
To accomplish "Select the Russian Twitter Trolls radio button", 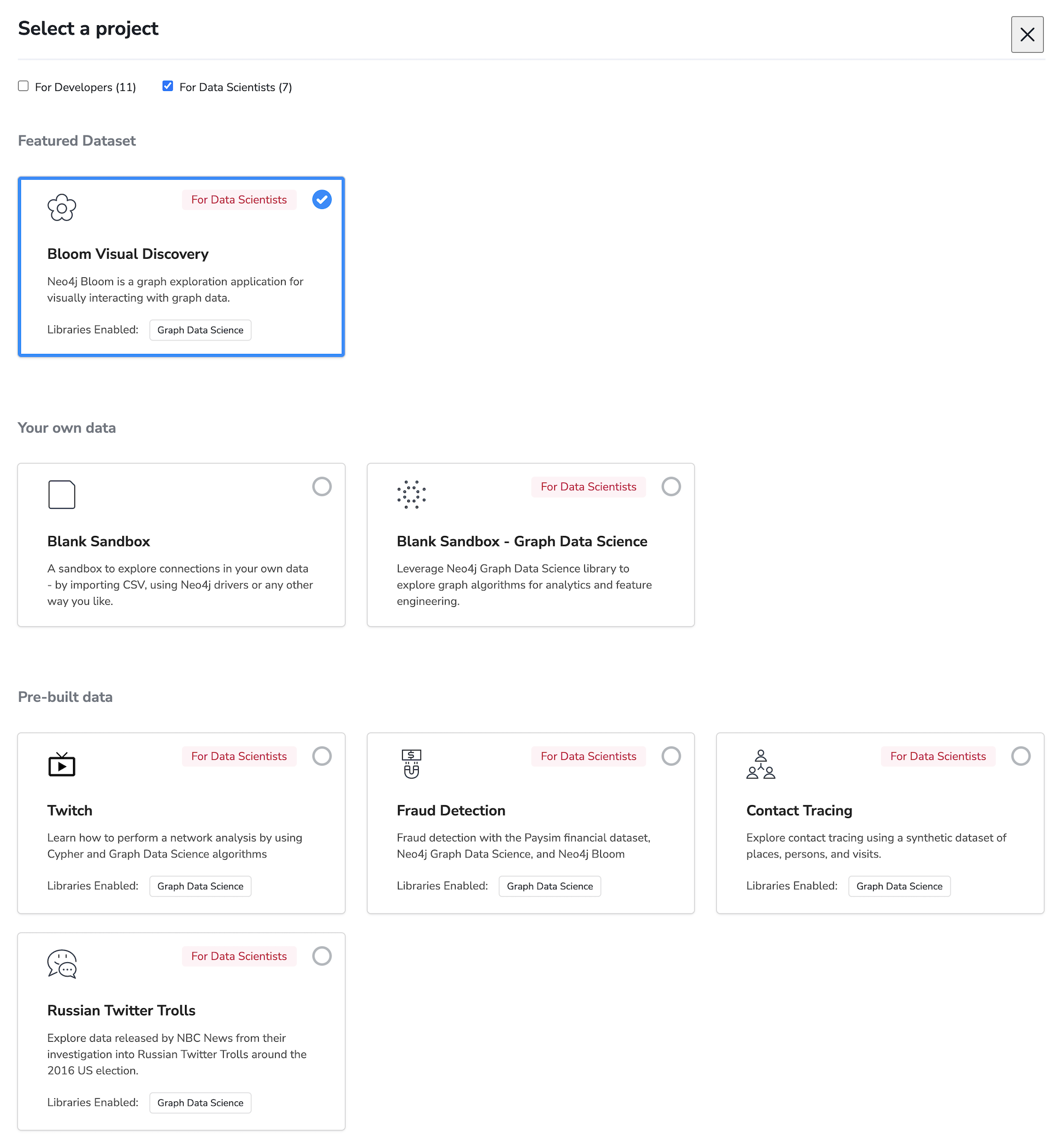I will 322,956.
